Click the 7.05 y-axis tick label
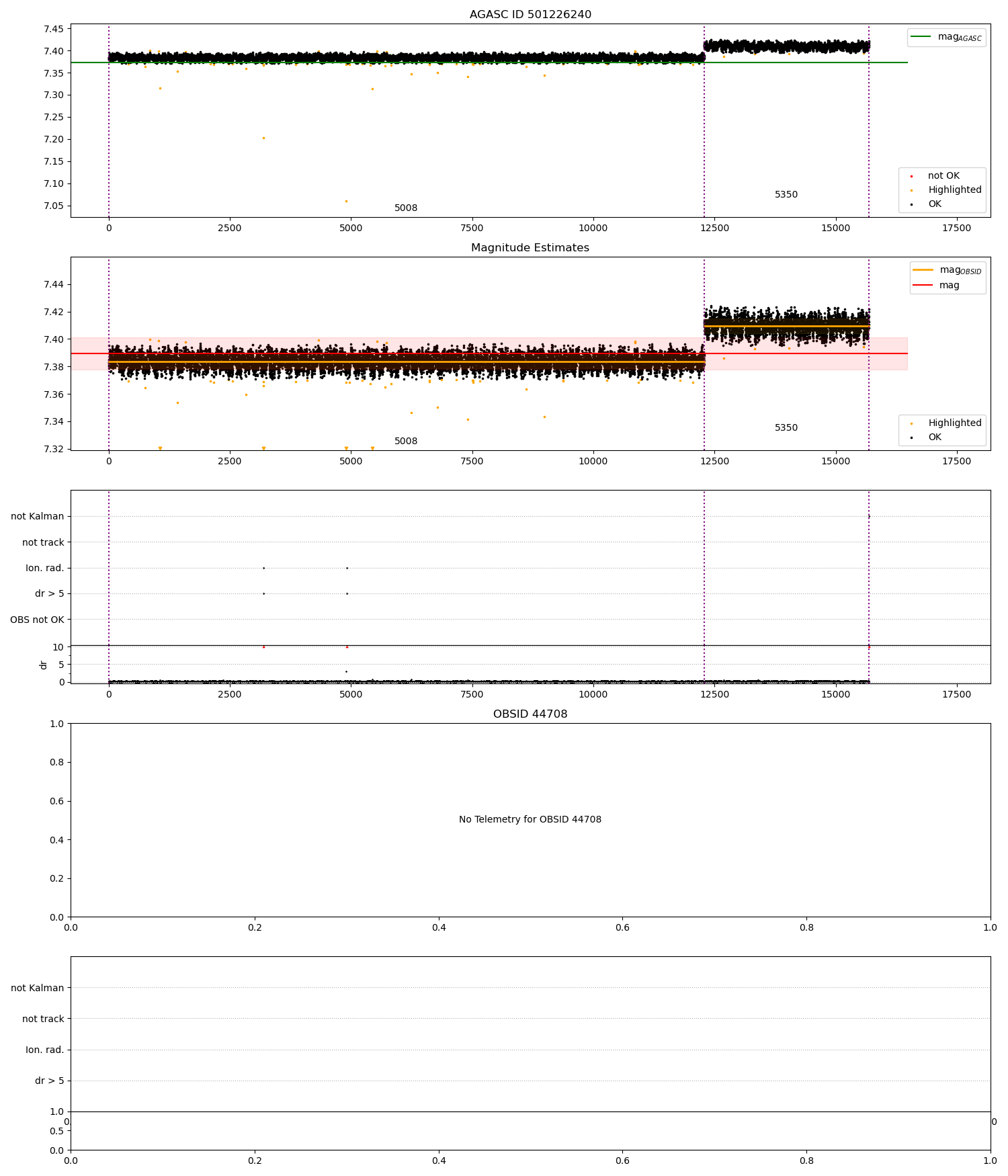This screenshot has height=1176, width=1008. (x=54, y=206)
